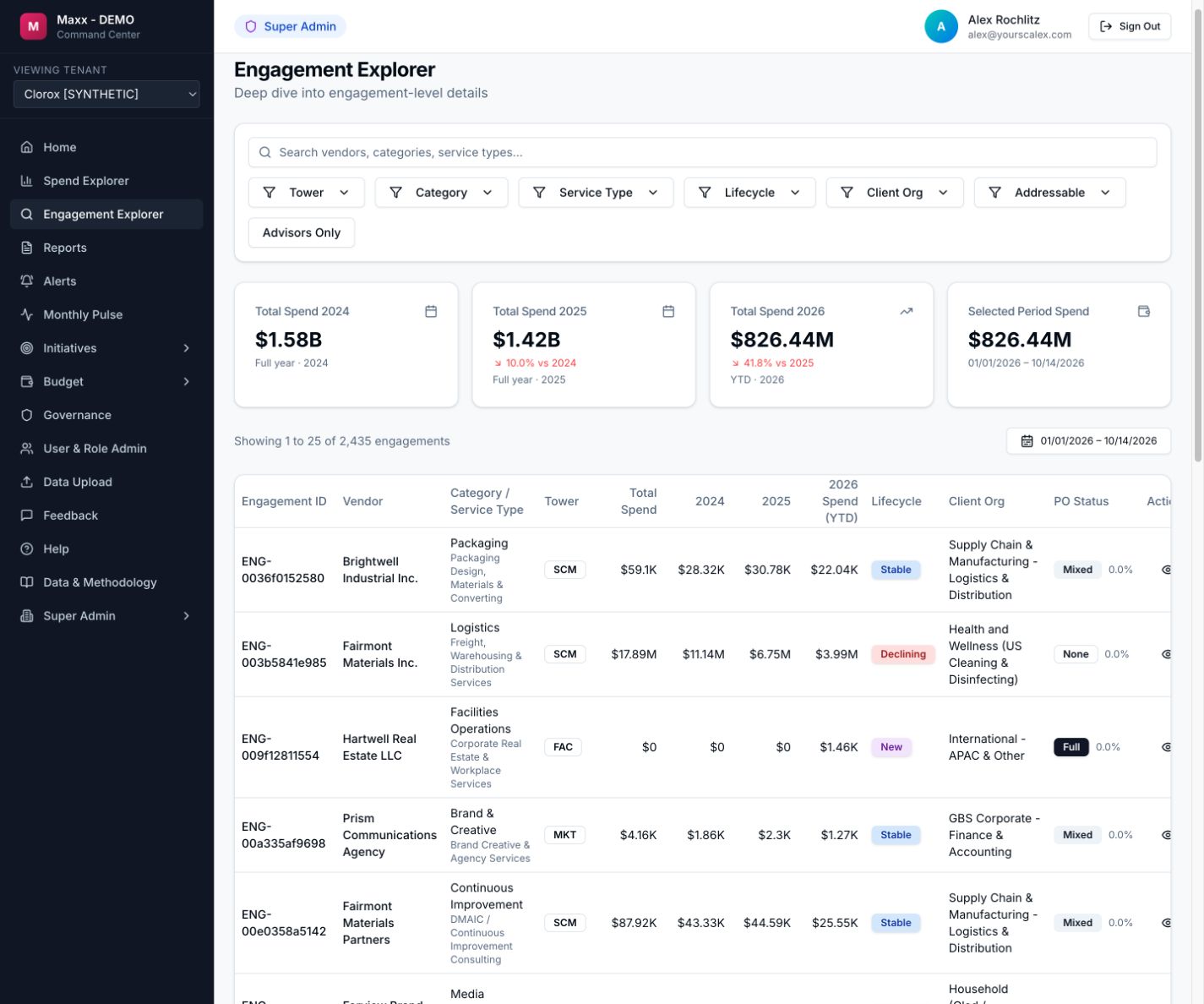This screenshot has width=1204, height=1004.
Task: Open Monthly Pulse in the sidebar
Action: [x=106, y=314]
